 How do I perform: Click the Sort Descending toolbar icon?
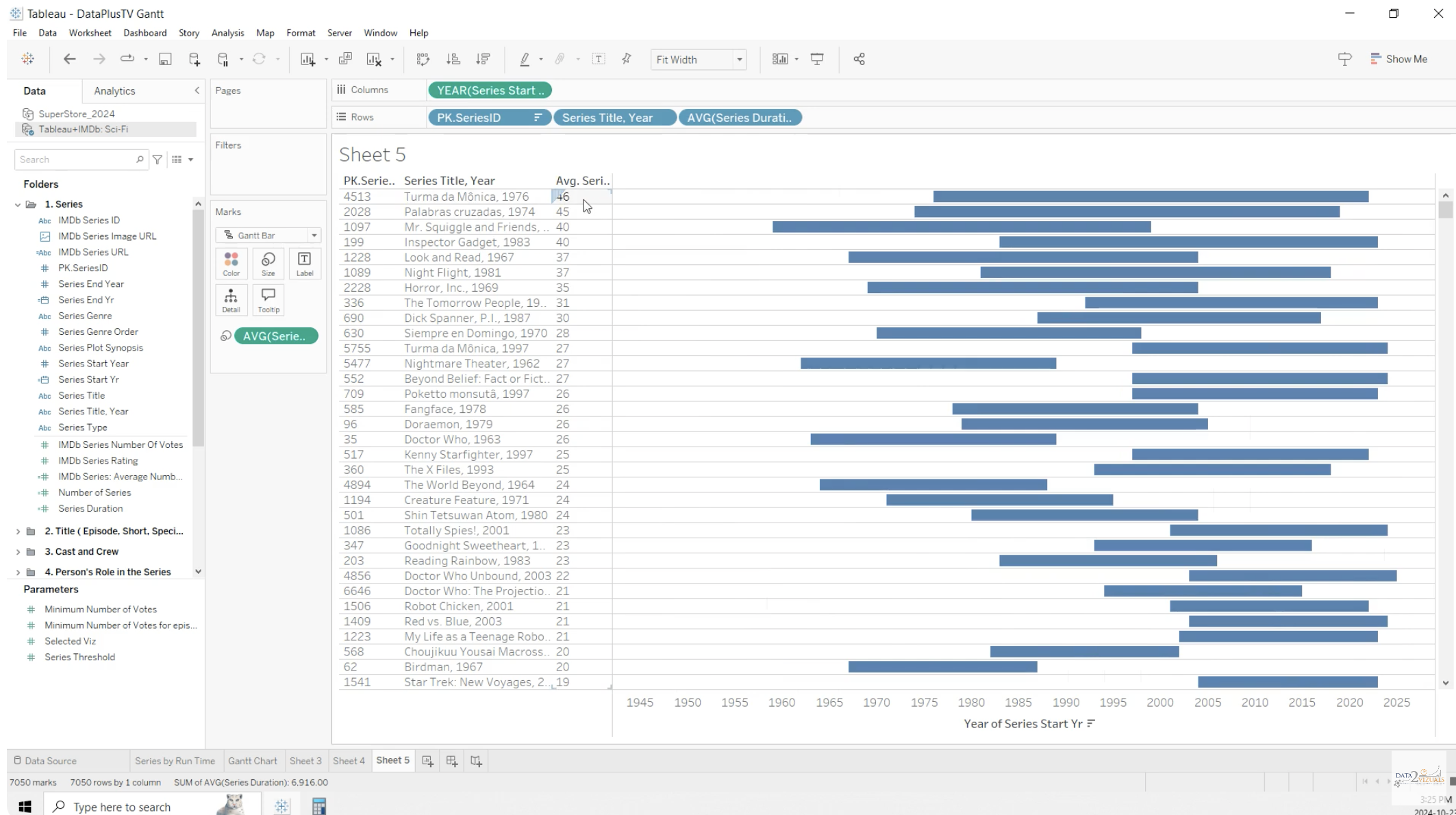[x=483, y=60]
